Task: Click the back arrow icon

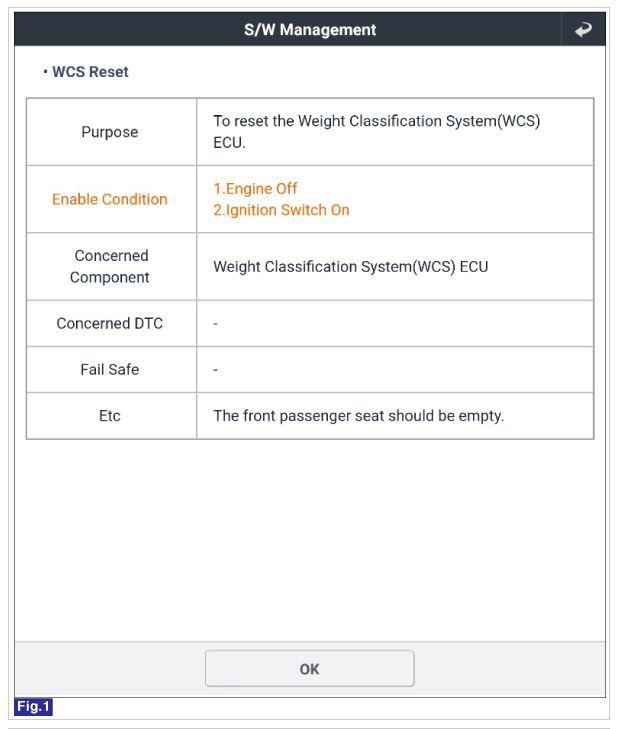Action: (583, 30)
